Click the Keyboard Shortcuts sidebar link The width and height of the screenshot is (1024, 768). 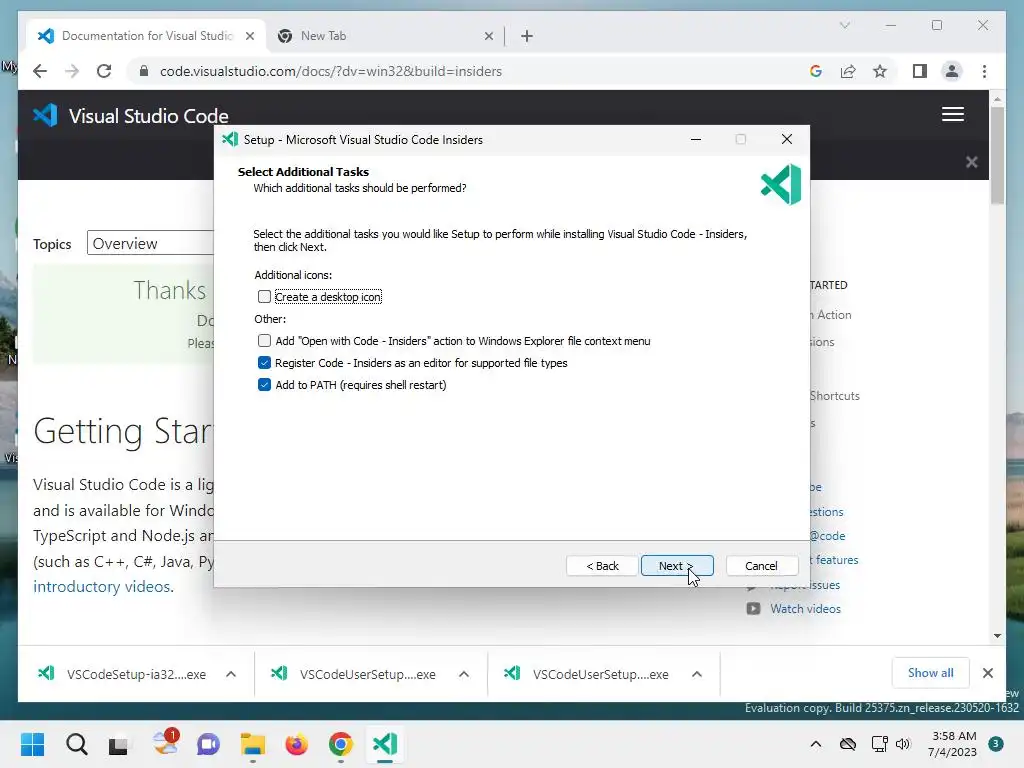click(835, 396)
